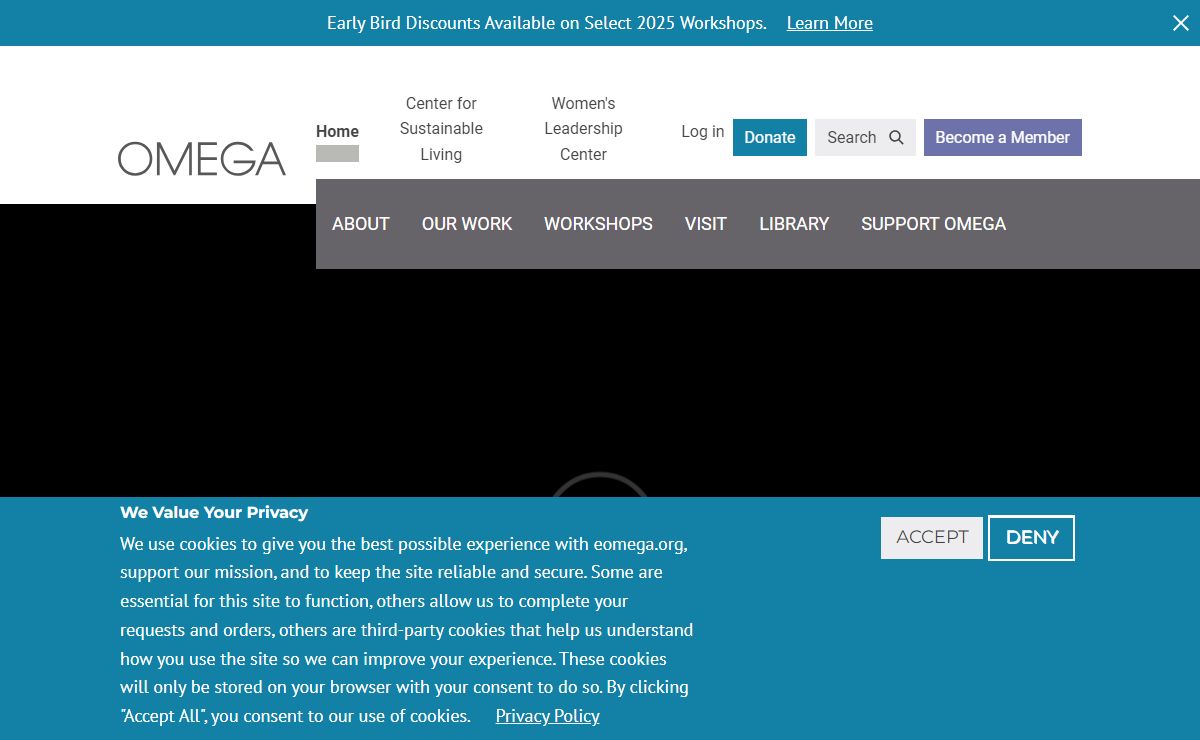Open the Privacy Policy link
The image size is (1200, 740).
(547, 716)
